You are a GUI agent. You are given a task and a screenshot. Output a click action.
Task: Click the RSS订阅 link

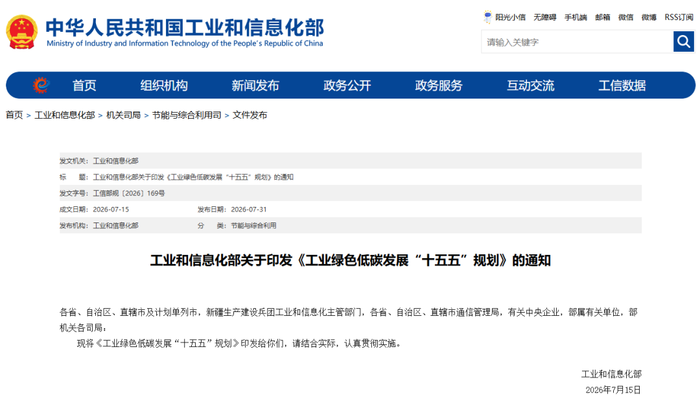[x=679, y=17]
